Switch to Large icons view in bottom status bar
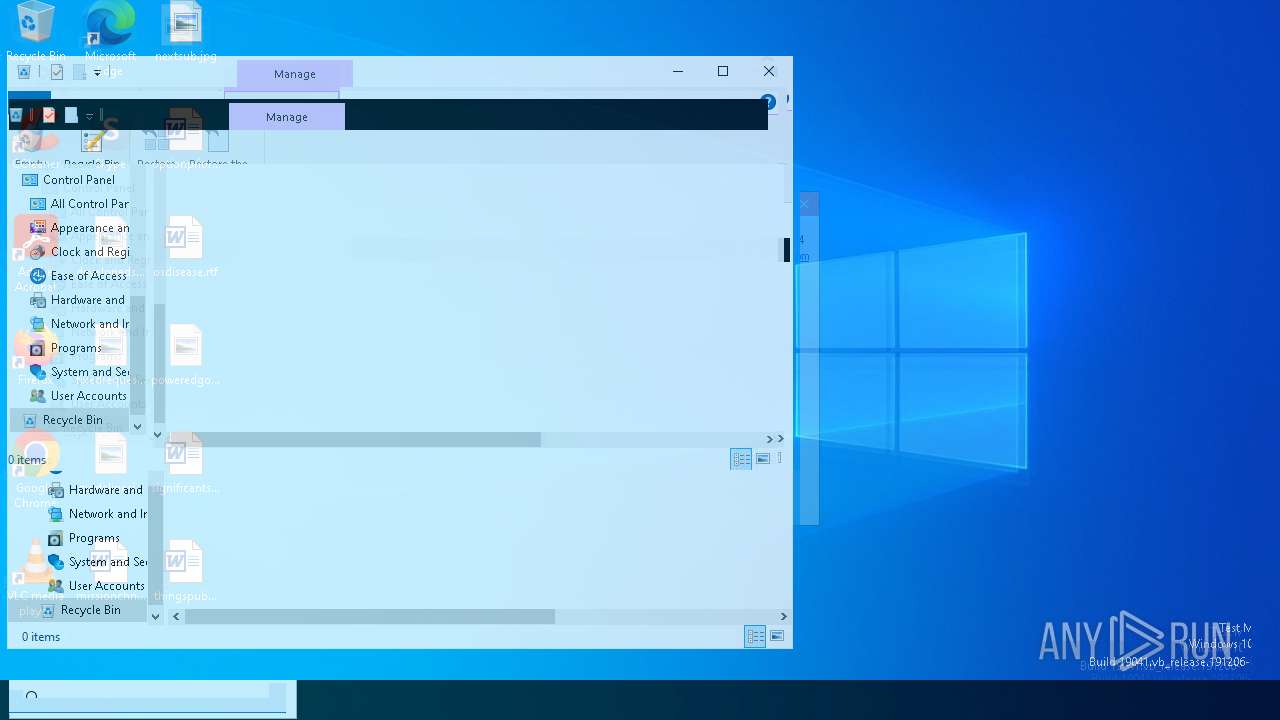The width and height of the screenshot is (1280, 720). tap(777, 636)
